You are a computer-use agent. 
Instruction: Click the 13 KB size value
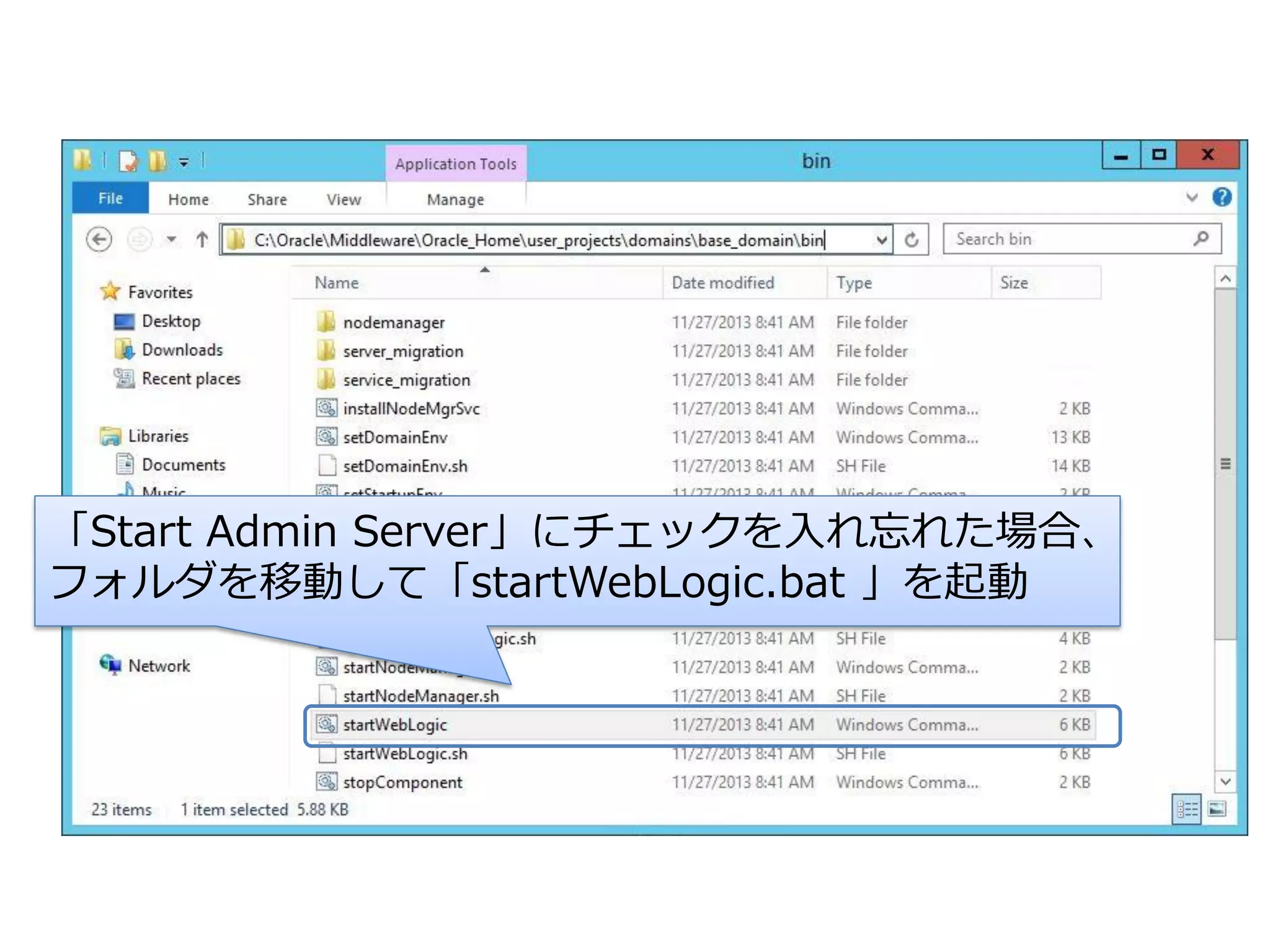(x=1070, y=437)
